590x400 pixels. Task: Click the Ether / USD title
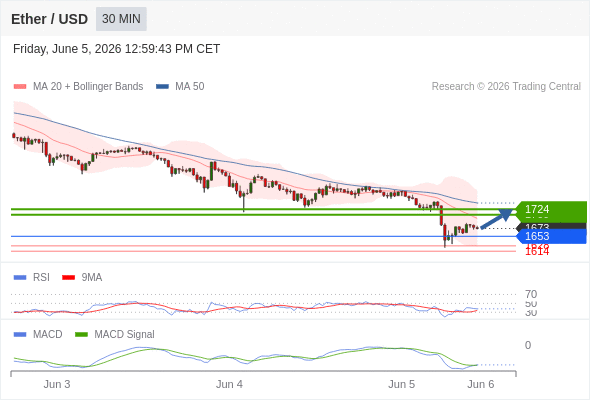point(49,19)
